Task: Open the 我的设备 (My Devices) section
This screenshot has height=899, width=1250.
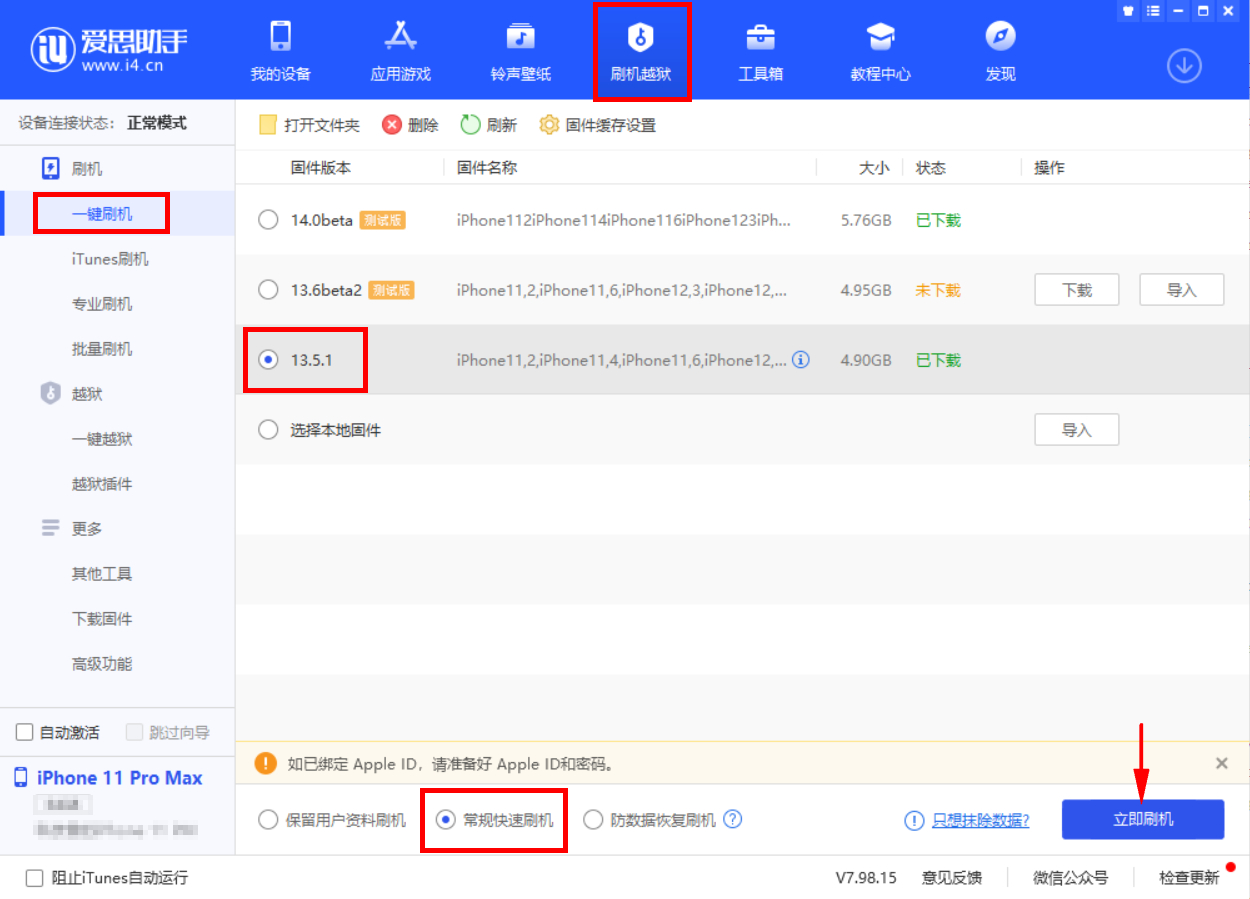Action: [281, 48]
